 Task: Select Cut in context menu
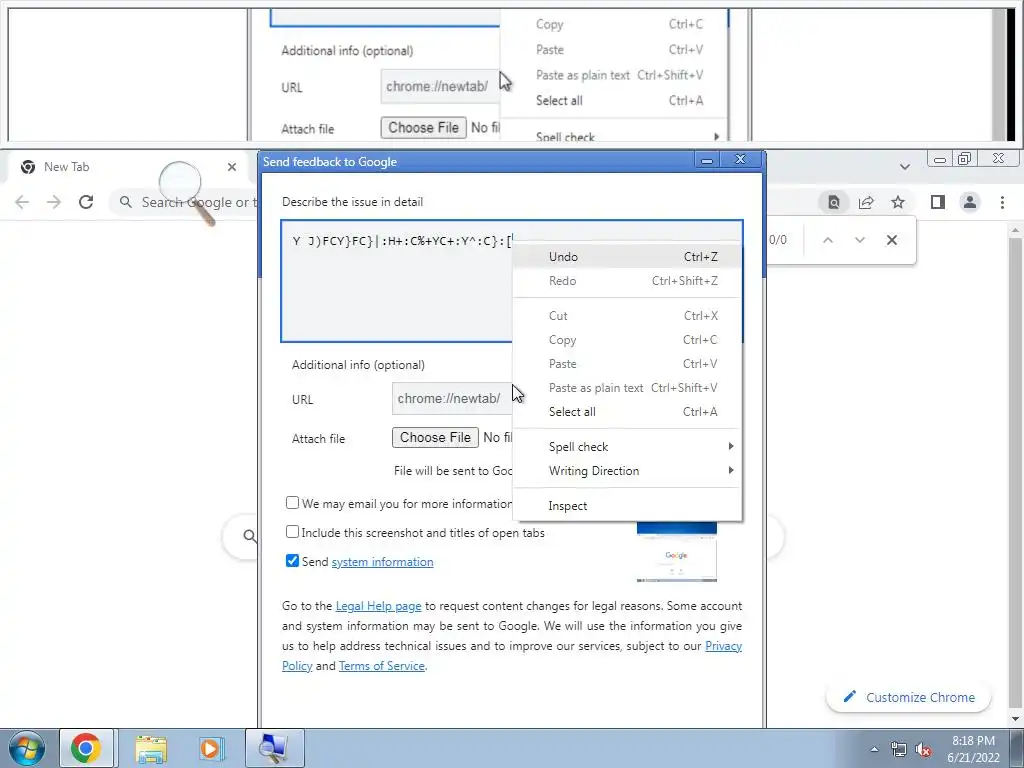[628, 316]
